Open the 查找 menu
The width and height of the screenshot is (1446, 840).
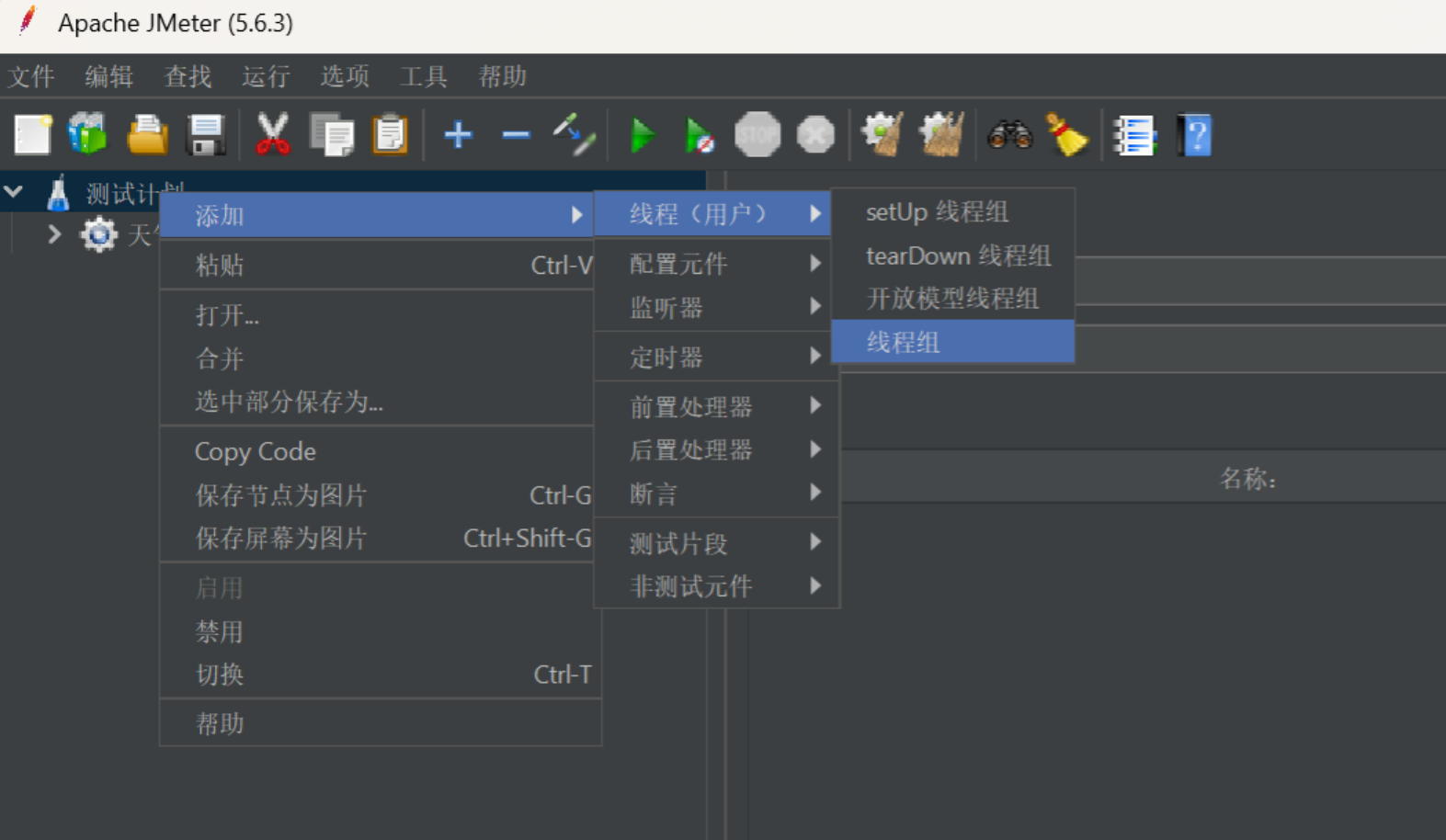point(188,76)
